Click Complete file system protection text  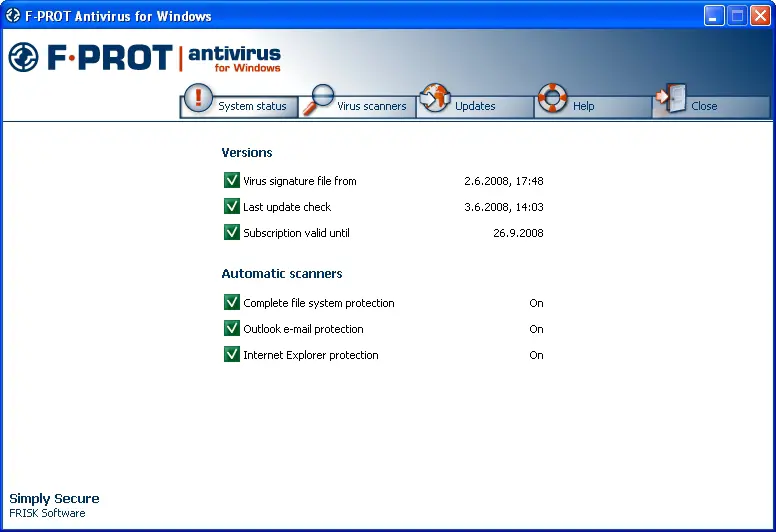pyautogui.click(x=319, y=303)
